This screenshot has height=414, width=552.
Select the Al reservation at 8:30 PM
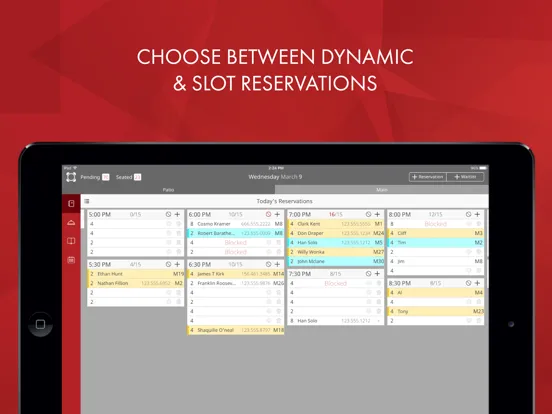click(435, 293)
